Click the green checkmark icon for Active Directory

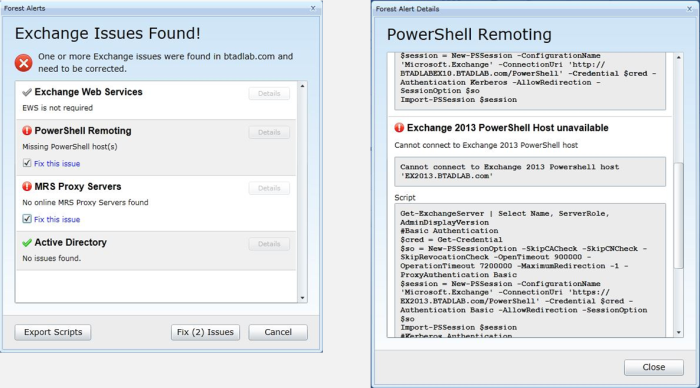(27, 242)
